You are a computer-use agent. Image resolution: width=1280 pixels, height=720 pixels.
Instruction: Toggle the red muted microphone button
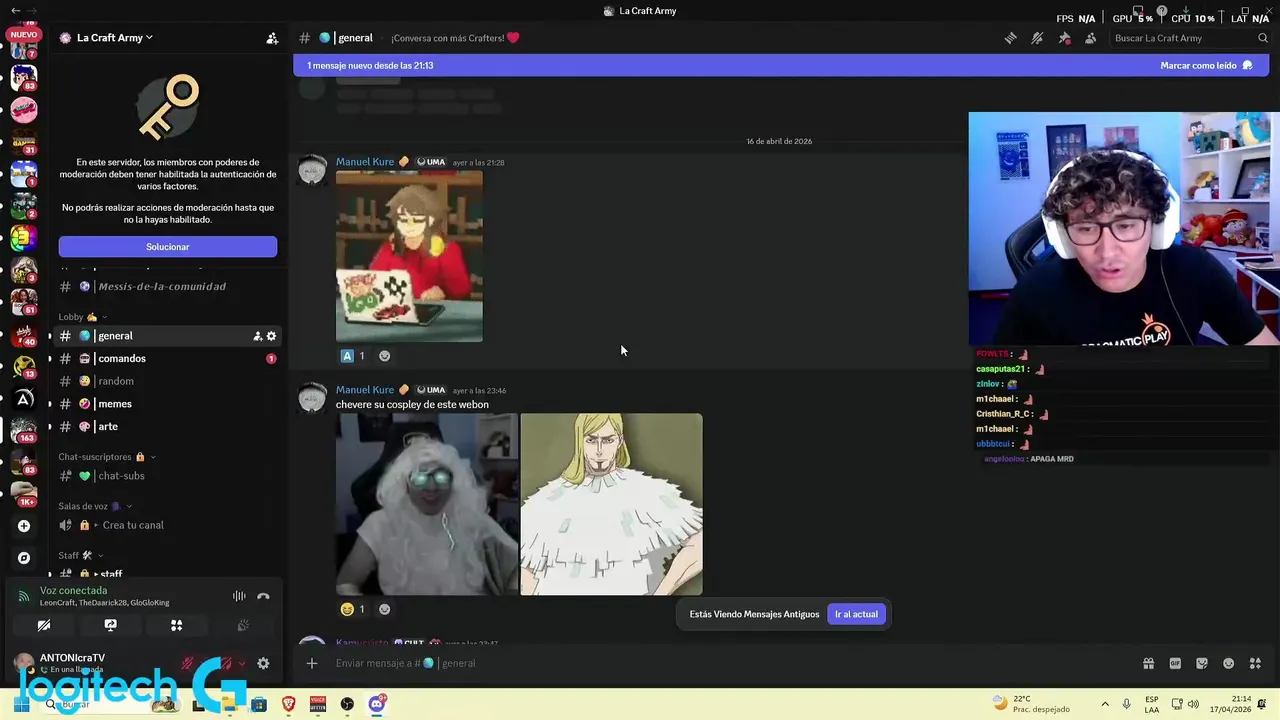coord(187,663)
